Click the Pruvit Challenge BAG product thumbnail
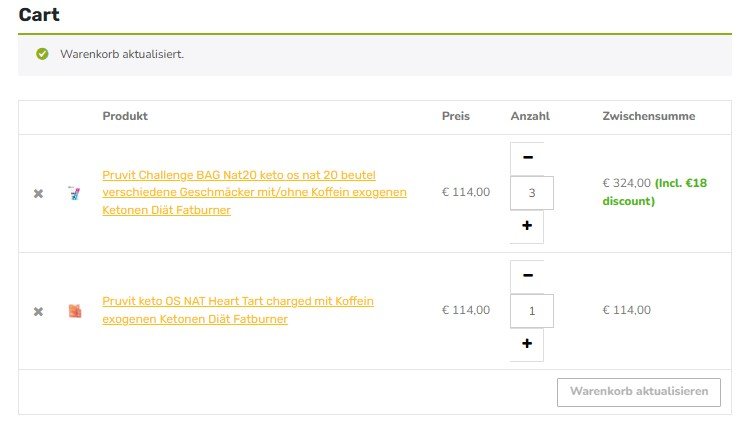Viewport: 745px width, 431px height. point(73,193)
